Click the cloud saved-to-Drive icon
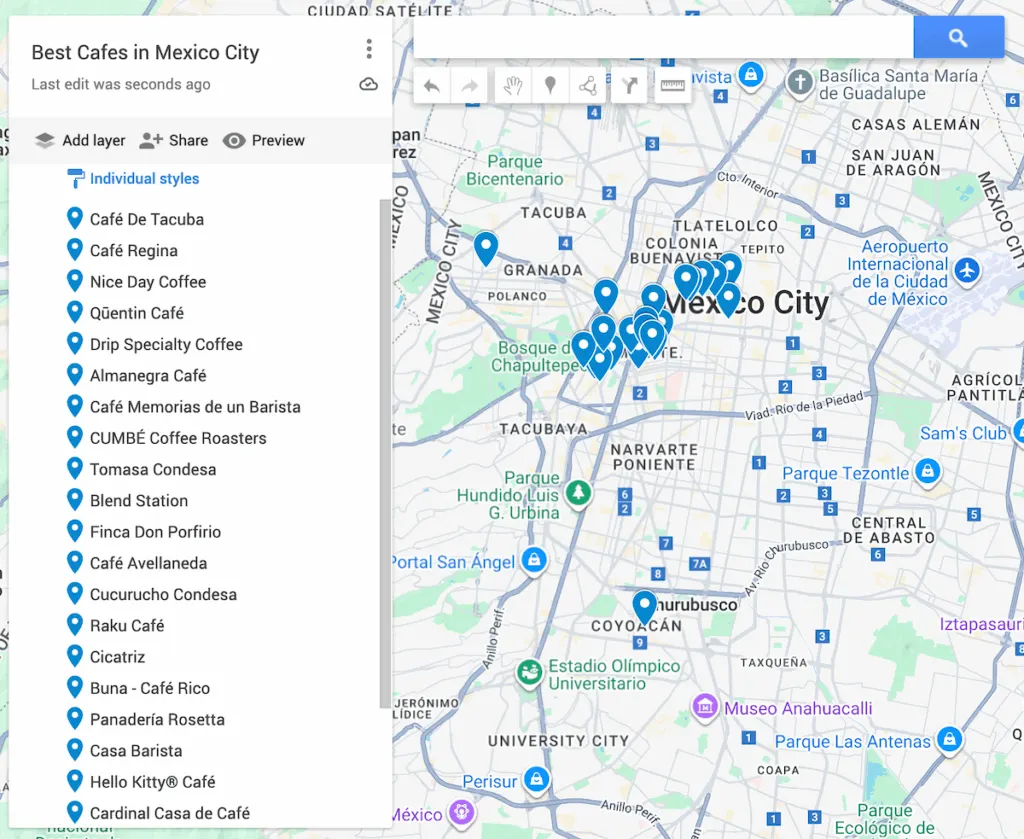The image size is (1024, 839). (368, 84)
